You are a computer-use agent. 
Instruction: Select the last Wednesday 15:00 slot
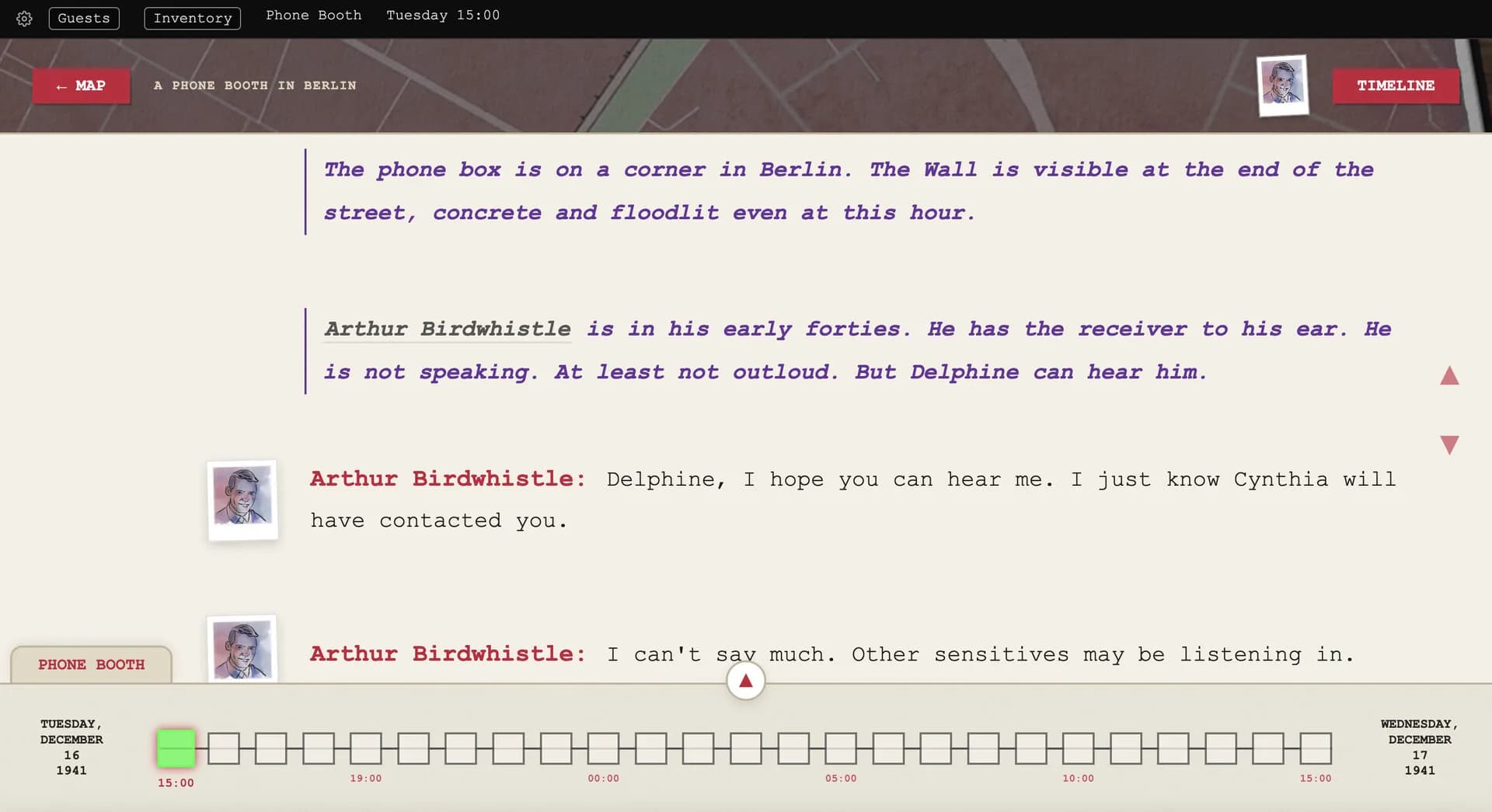coord(1316,748)
